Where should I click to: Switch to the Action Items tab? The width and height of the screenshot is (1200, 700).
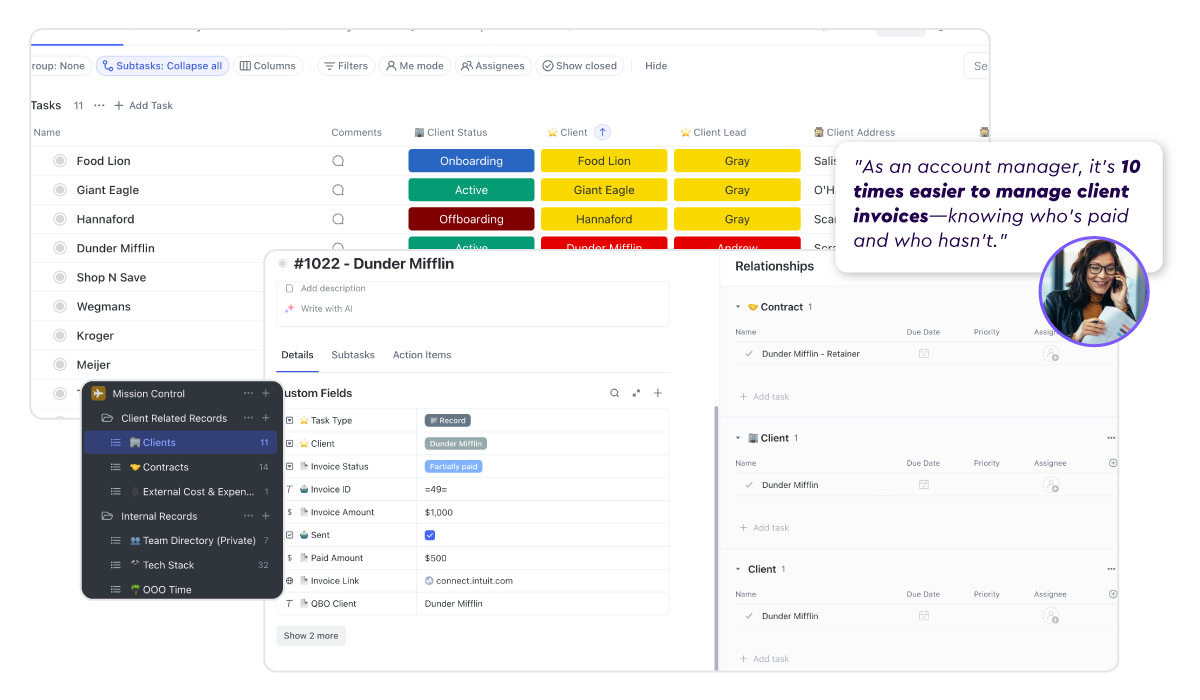[422, 355]
